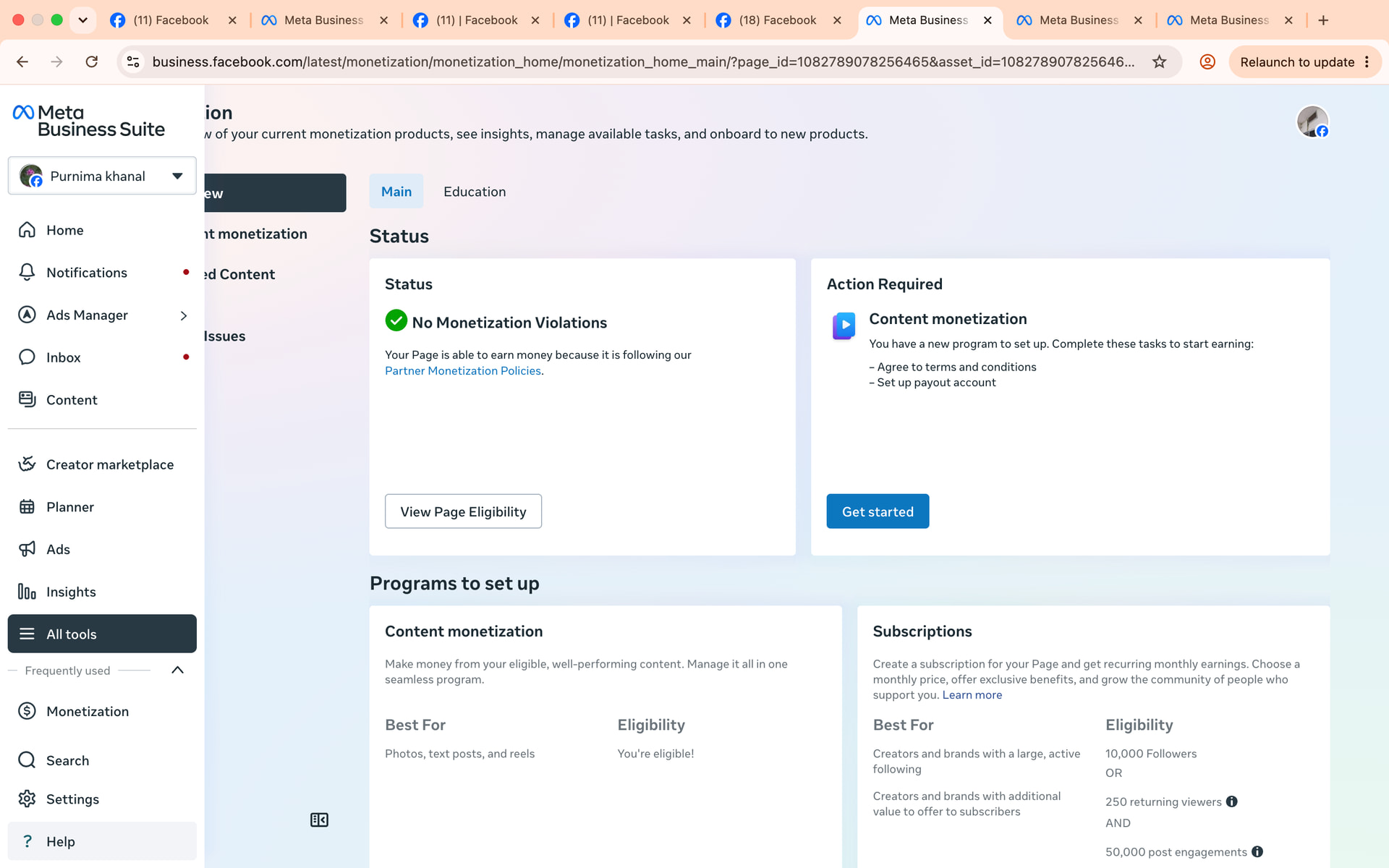
Task: Click the Help question mark icon
Action: point(27,841)
